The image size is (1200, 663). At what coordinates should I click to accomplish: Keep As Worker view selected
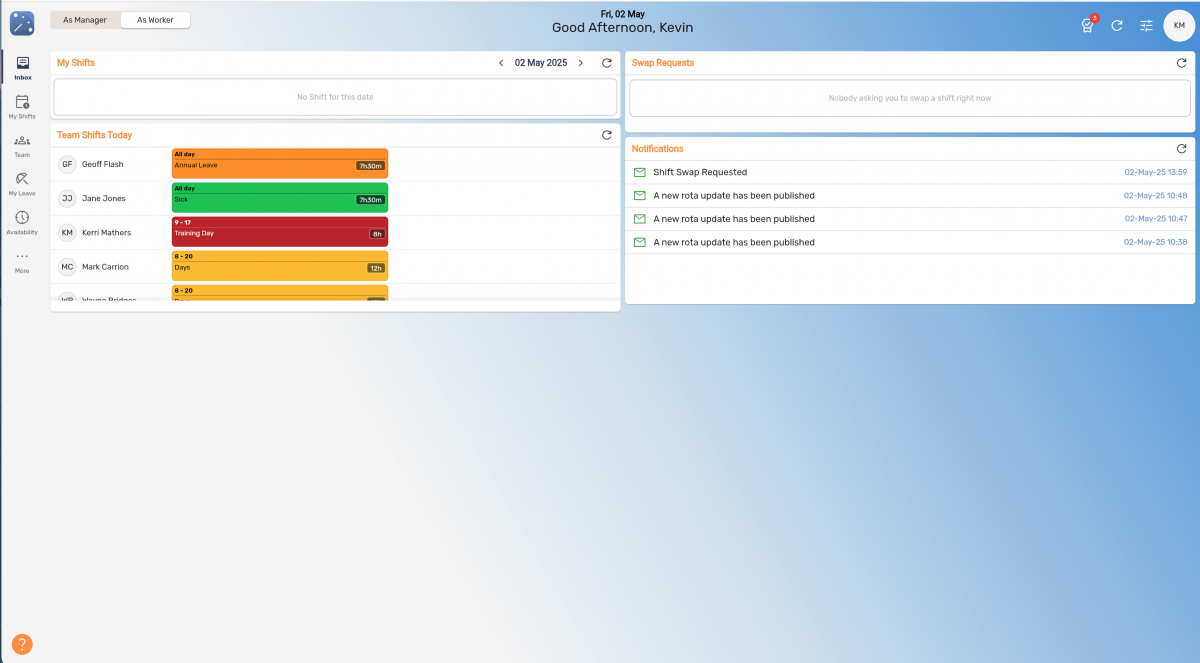click(155, 19)
